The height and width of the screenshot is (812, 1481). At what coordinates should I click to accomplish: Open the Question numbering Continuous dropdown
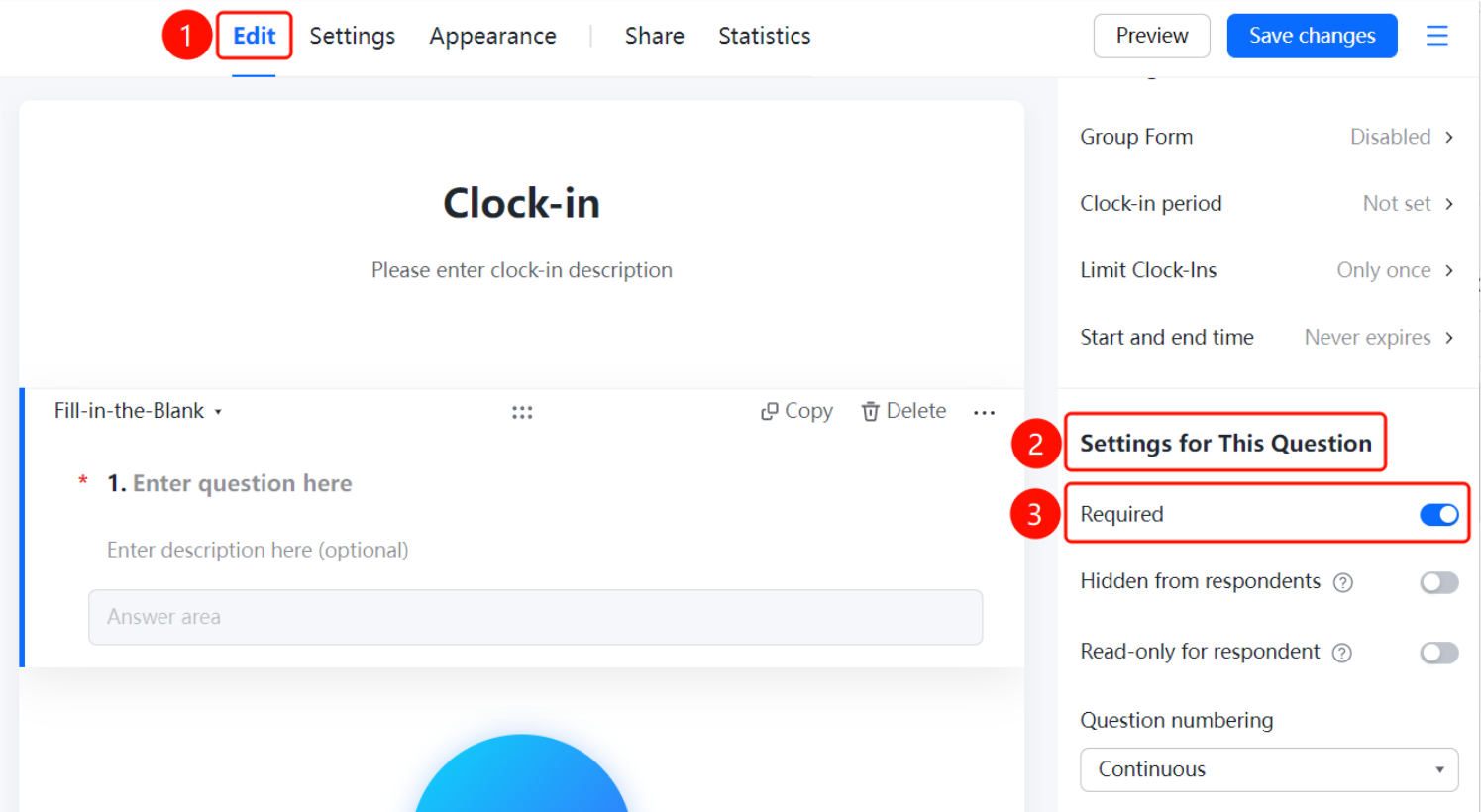coord(1269,769)
